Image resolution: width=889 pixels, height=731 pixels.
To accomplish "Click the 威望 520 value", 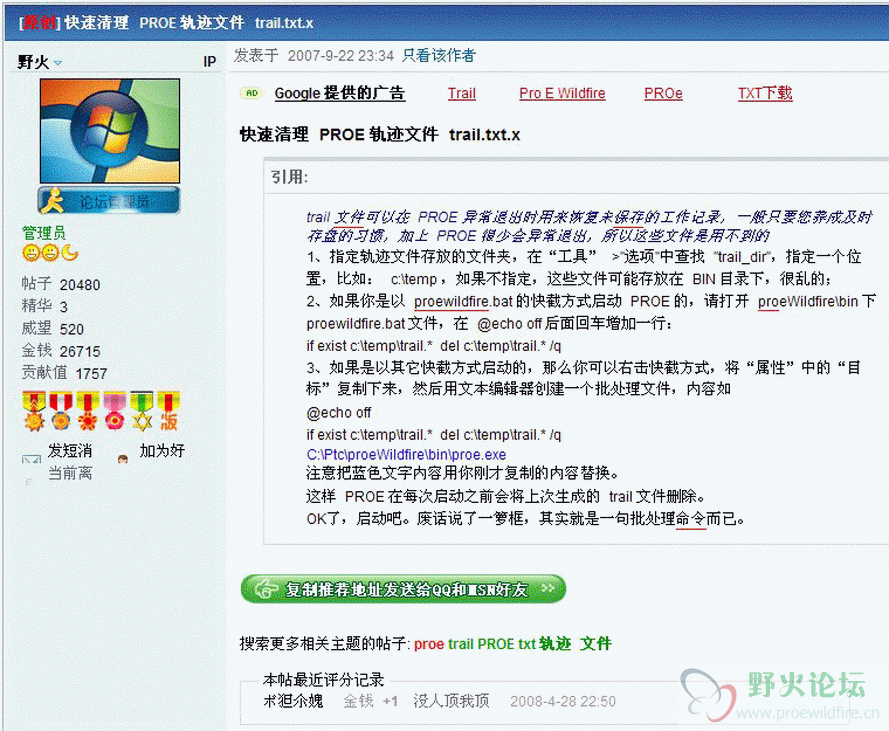I will [53, 328].
